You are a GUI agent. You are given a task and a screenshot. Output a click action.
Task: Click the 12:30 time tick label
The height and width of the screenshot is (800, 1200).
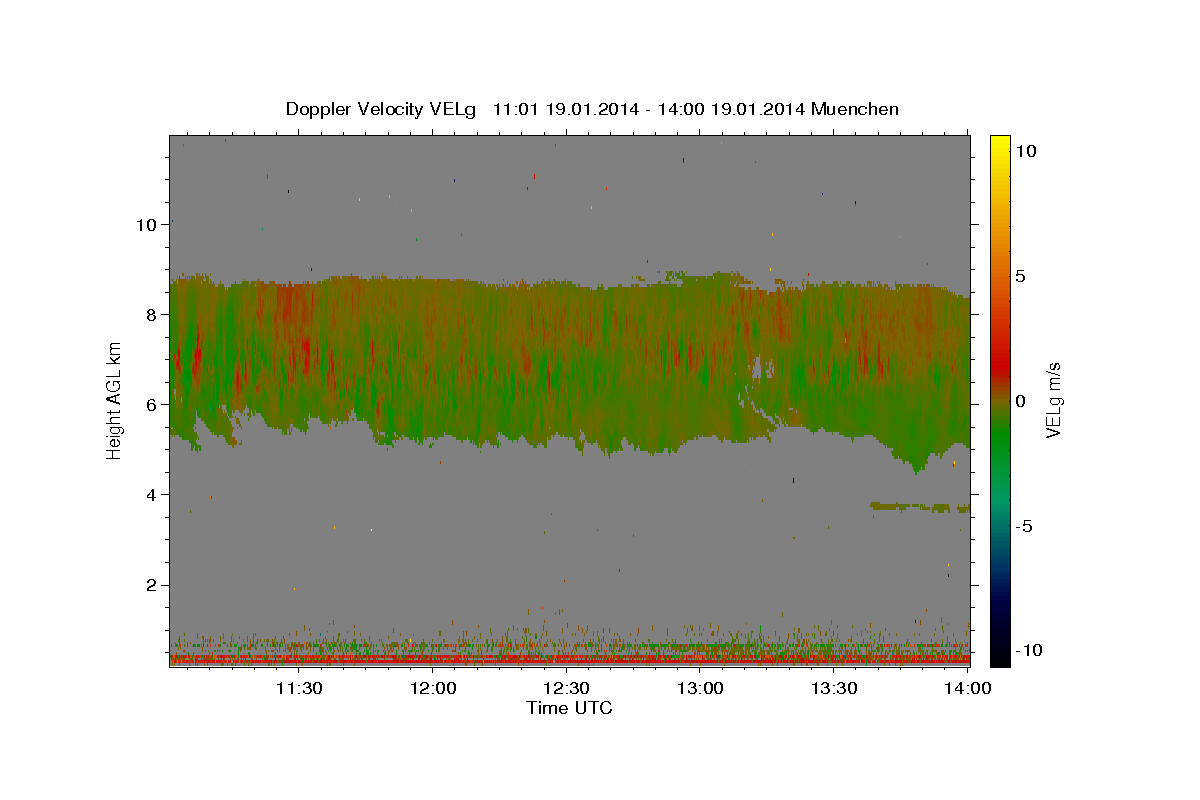(x=567, y=688)
